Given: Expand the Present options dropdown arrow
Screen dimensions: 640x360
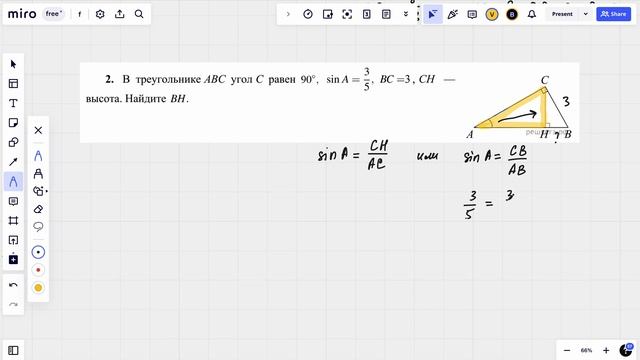Looking at the screenshot, I should [x=586, y=14].
